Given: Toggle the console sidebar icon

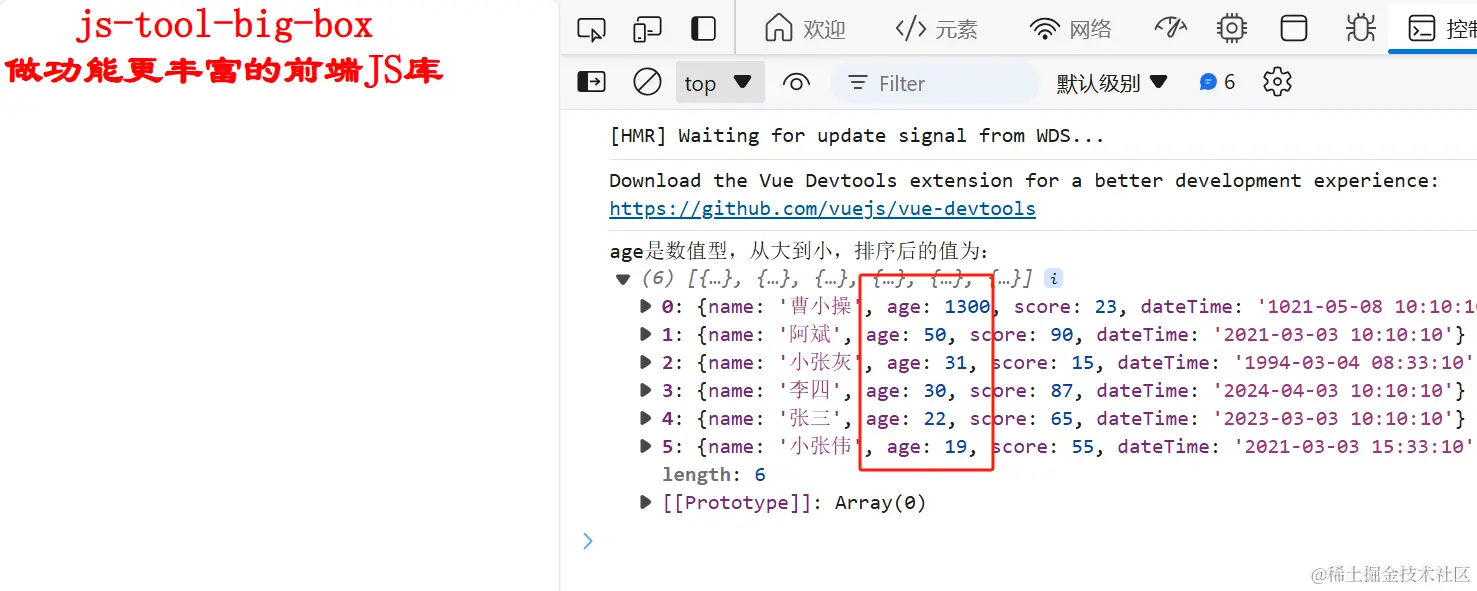Looking at the screenshot, I should [x=592, y=82].
